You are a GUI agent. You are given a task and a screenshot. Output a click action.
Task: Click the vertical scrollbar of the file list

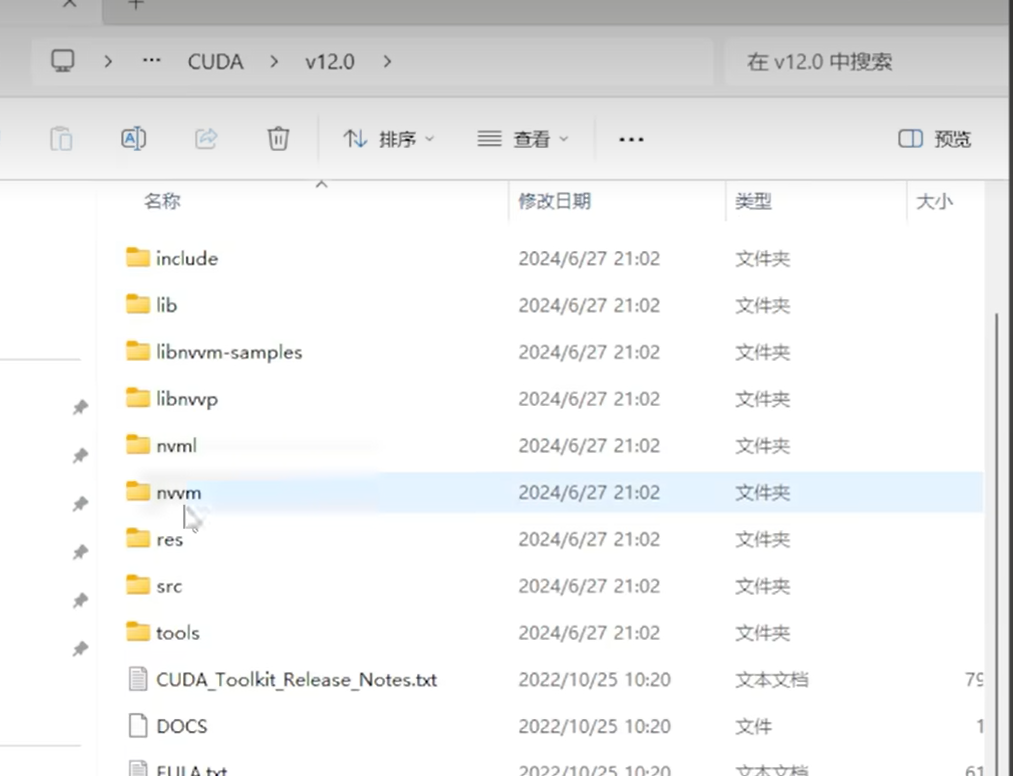click(998, 543)
